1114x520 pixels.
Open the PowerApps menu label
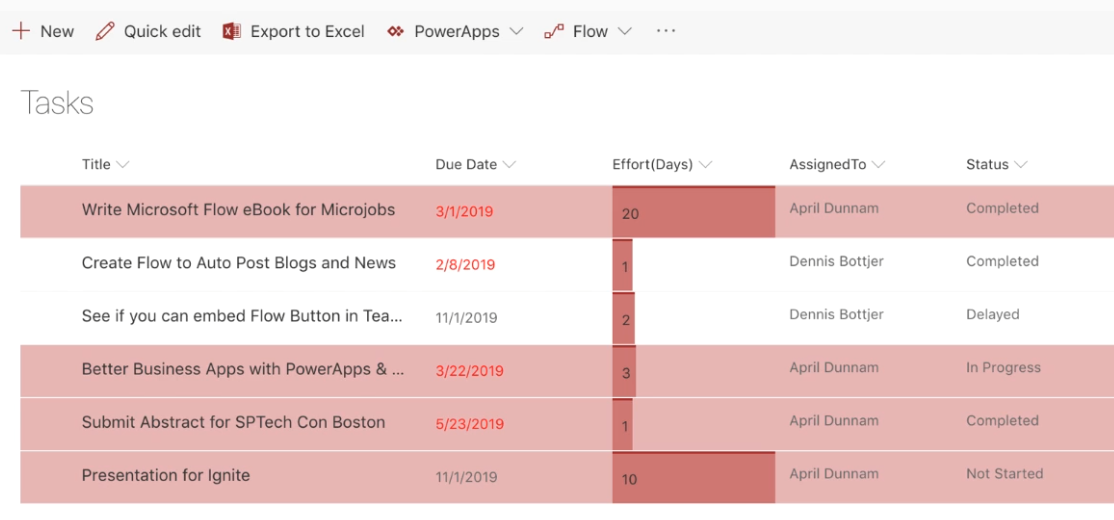[x=457, y=31]
